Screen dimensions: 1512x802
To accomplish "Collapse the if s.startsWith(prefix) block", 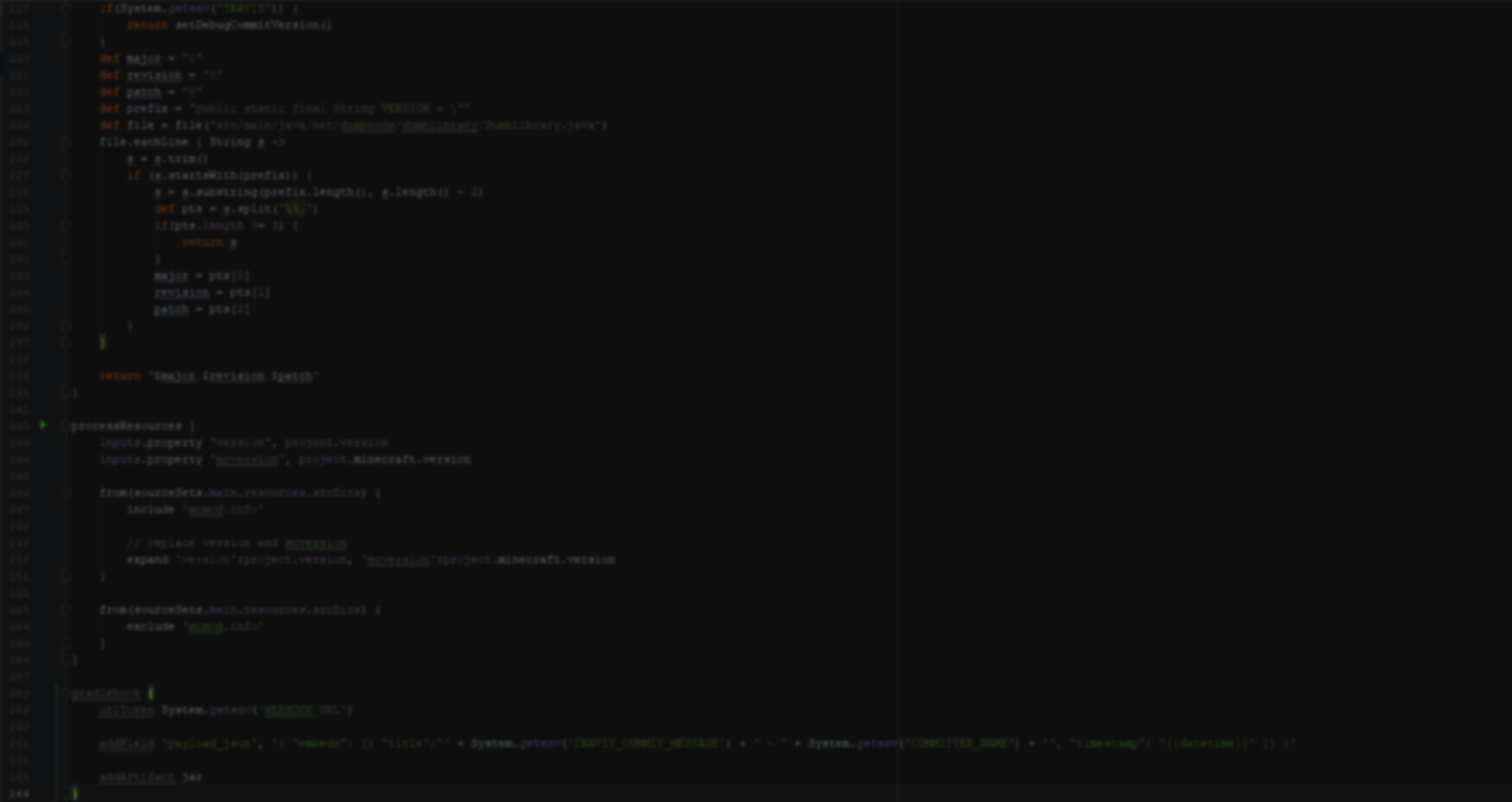I will pos(66,176).
